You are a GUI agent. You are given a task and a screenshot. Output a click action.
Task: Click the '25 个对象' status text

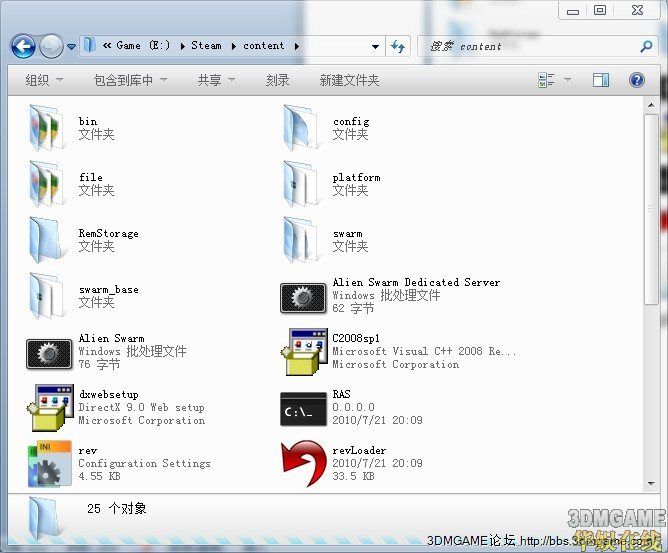[117, 508]
